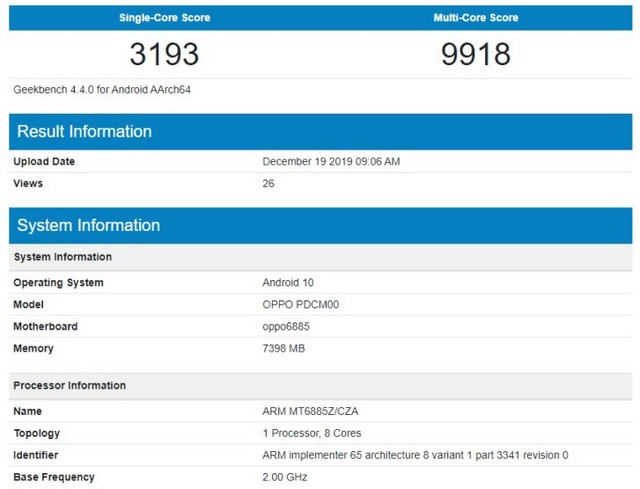Viewport: 640px width, 489px height.
Task: Select the 1 Processor, 8 Cores value
Action: pyautogui.click(x=312, y=433)
